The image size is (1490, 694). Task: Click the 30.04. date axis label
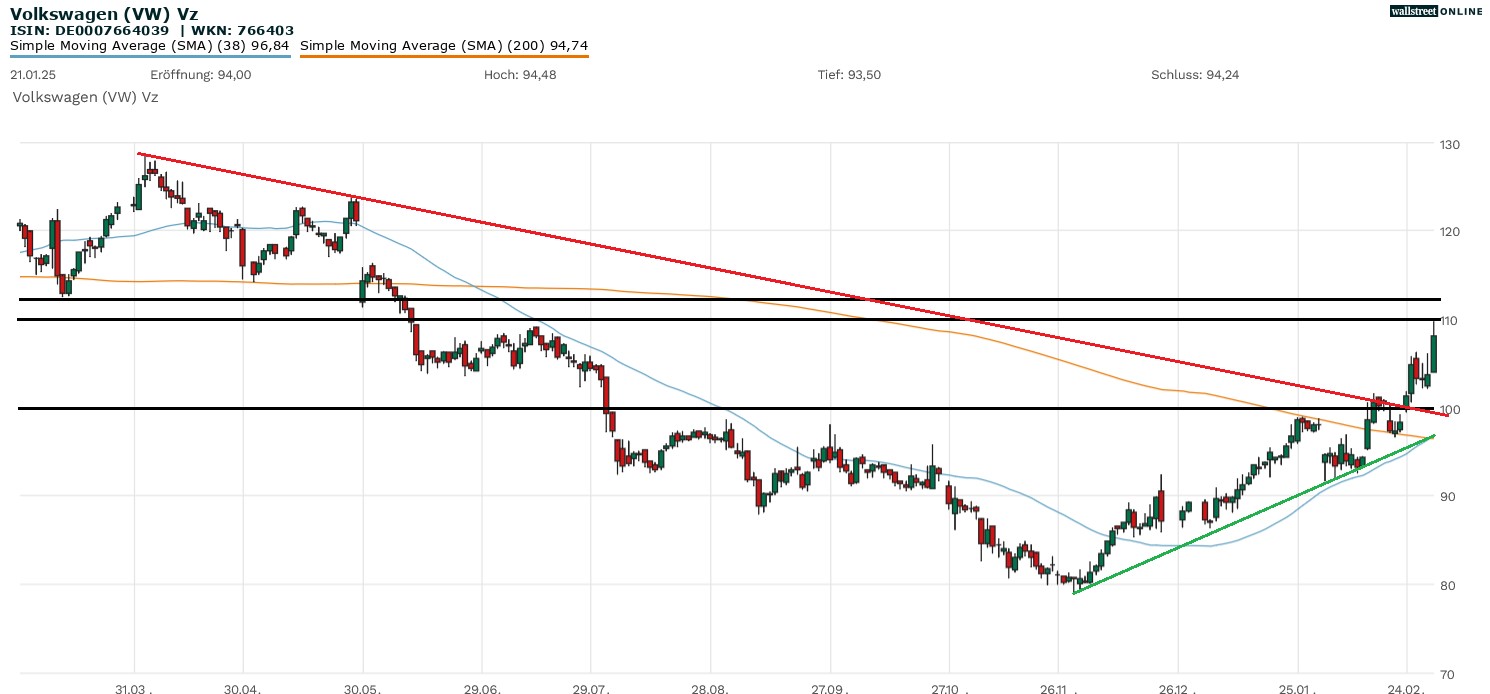(243, 690)
